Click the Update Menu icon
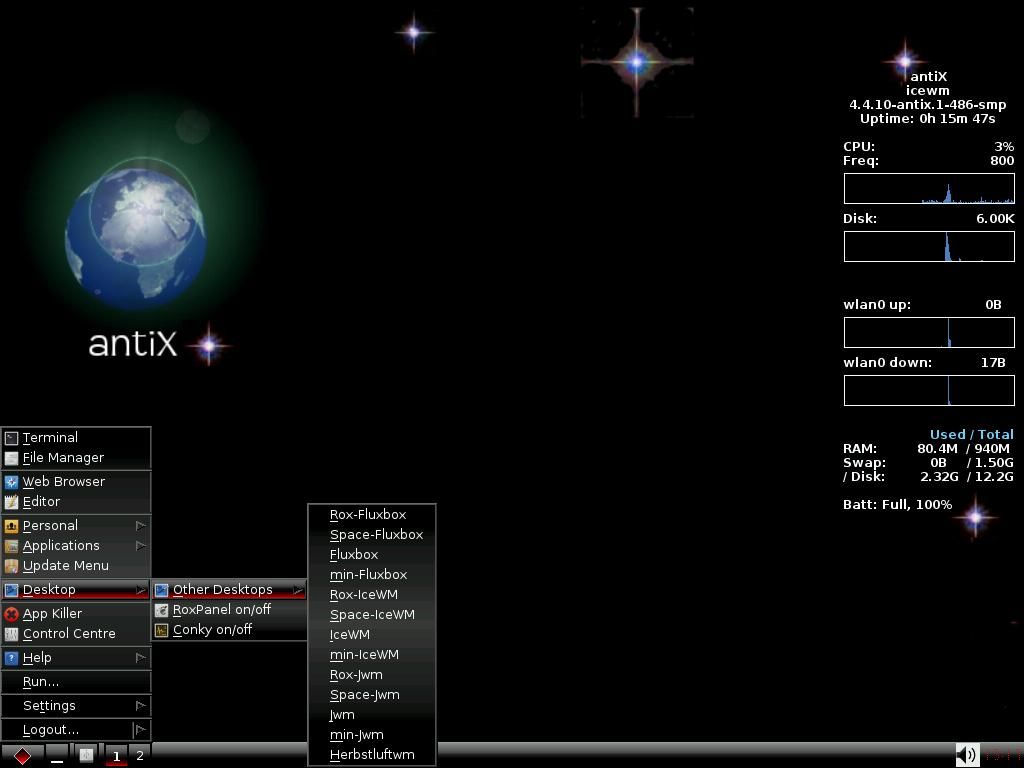Screen dimensions: 1024x768 point(11,566)
